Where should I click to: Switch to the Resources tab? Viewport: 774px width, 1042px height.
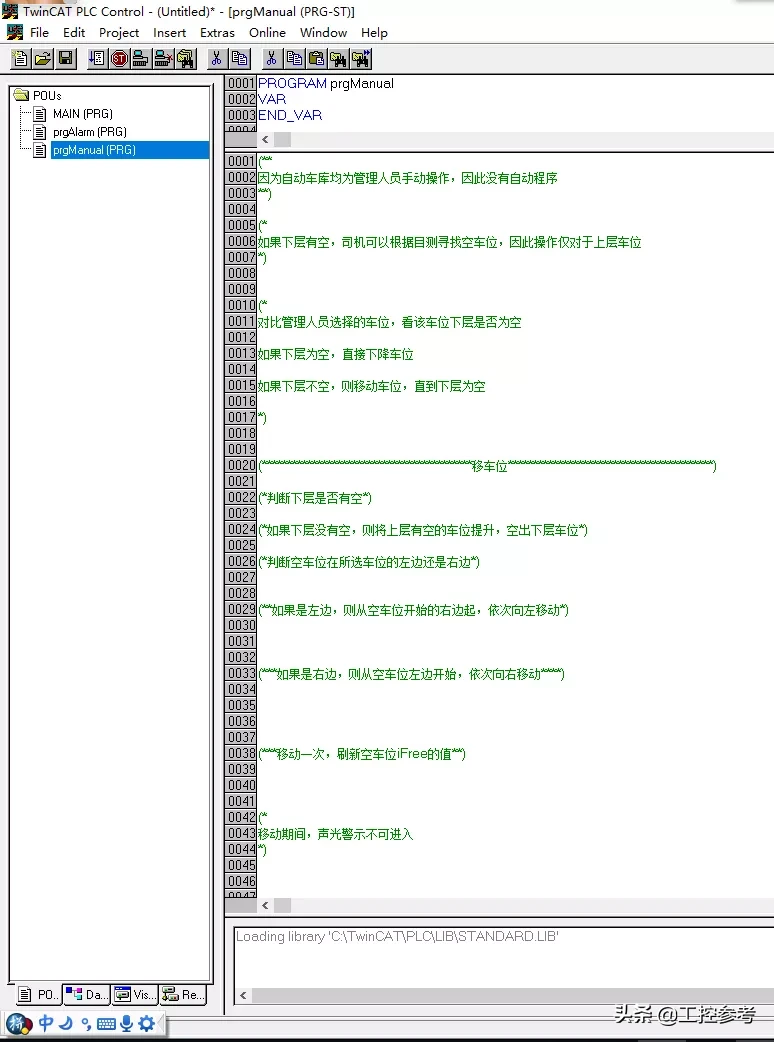point(183,994)
